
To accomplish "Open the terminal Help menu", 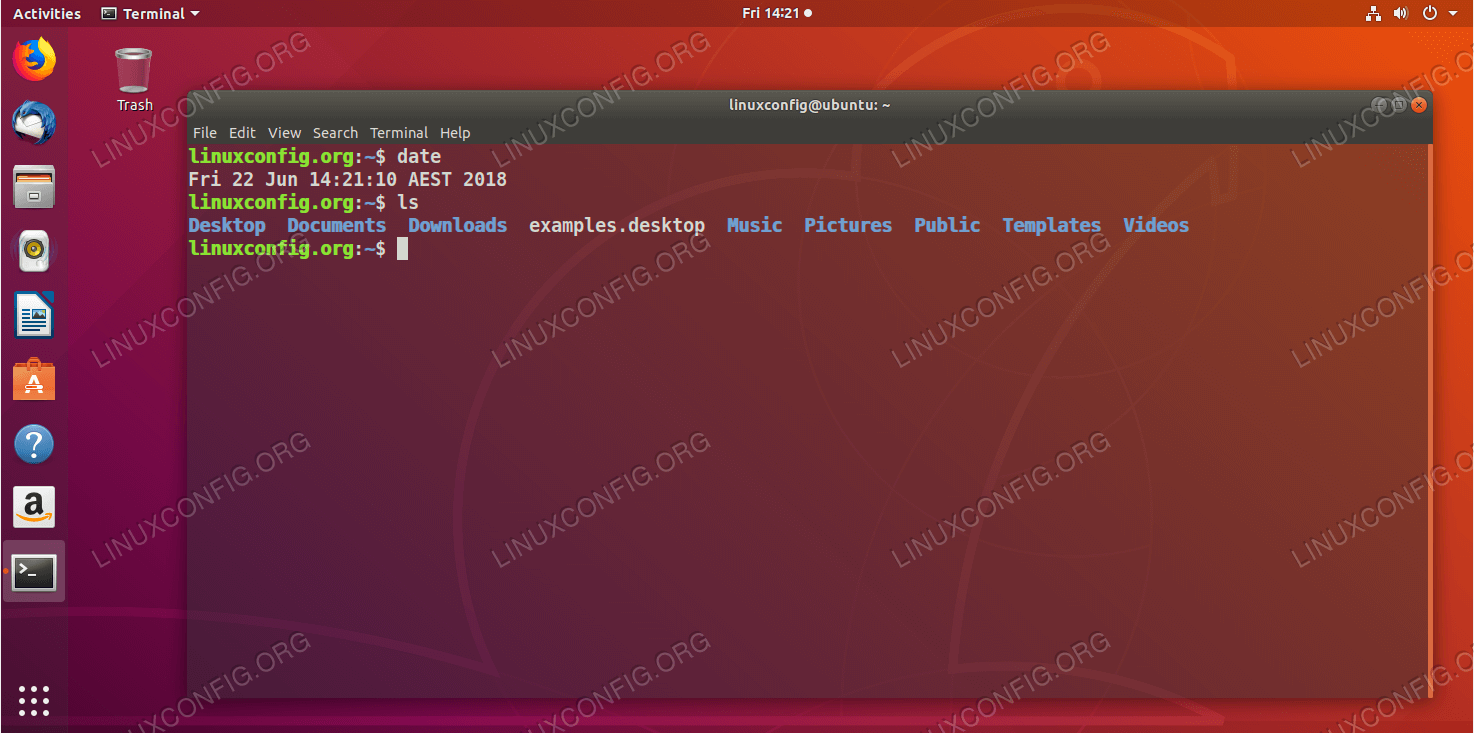I will click(455, 133).
